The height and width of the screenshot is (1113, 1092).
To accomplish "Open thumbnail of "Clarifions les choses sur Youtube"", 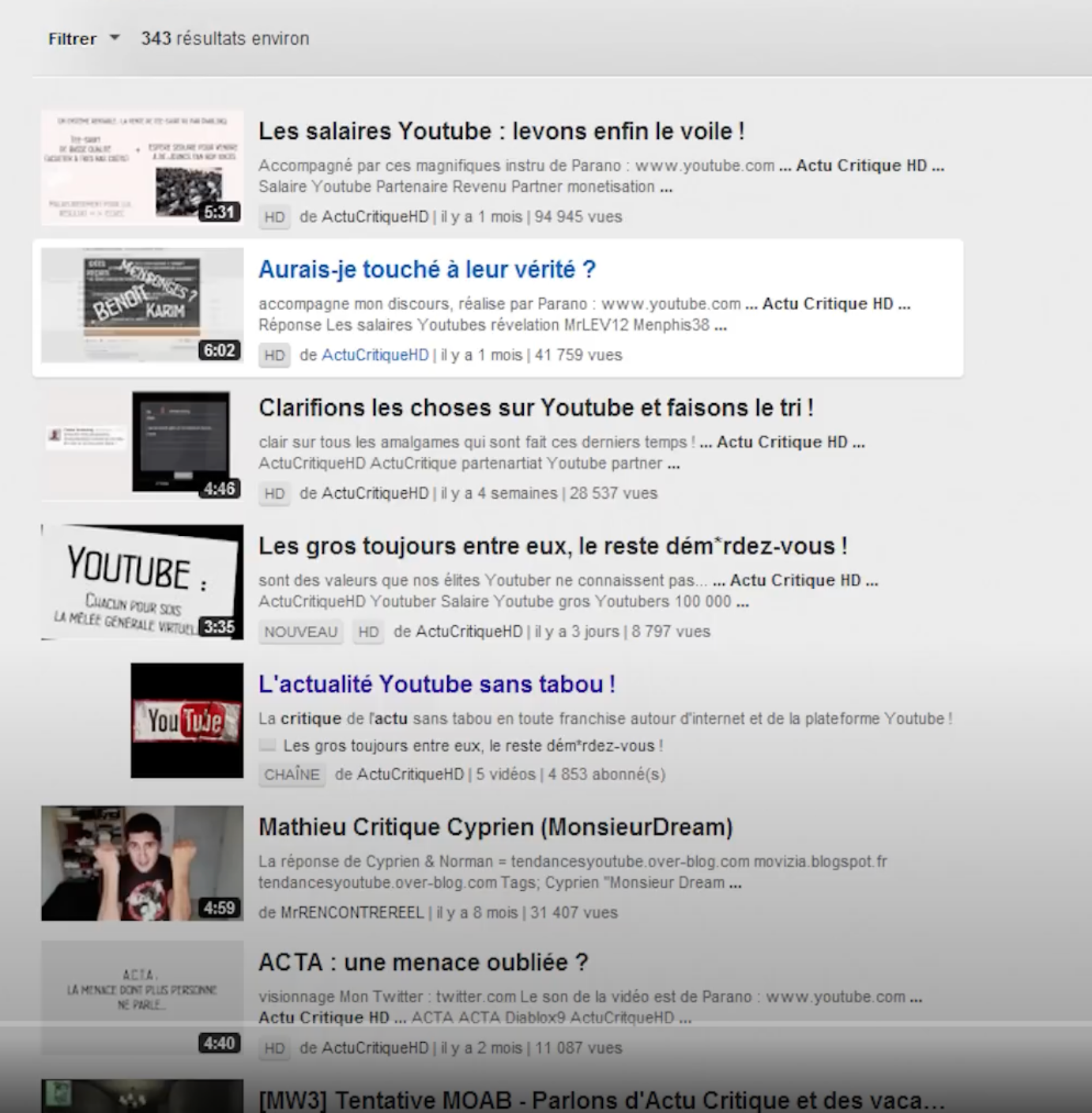I will coord(142,444).
